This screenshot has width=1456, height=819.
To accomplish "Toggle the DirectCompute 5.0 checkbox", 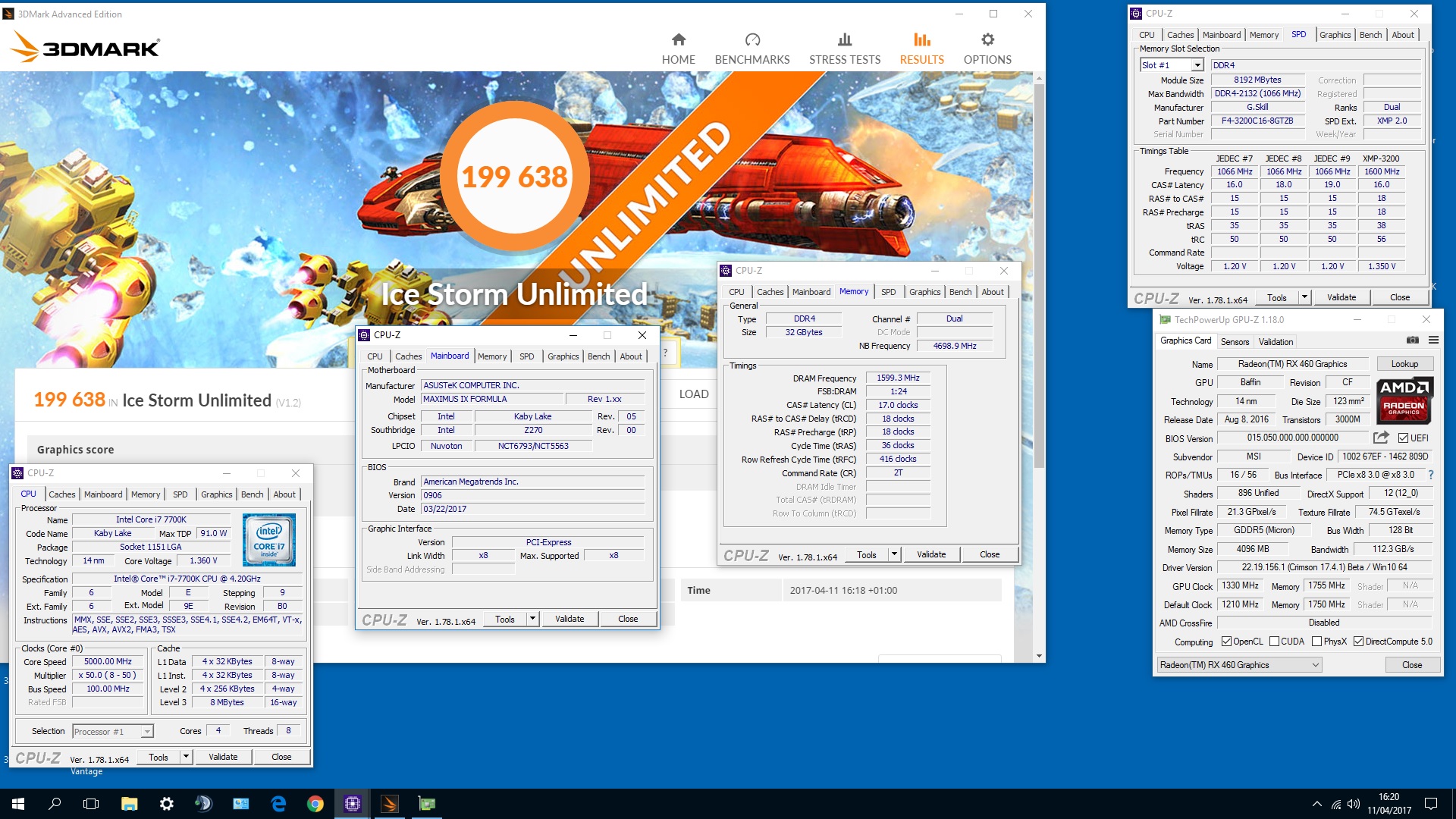I will (x=1358, y=642).
